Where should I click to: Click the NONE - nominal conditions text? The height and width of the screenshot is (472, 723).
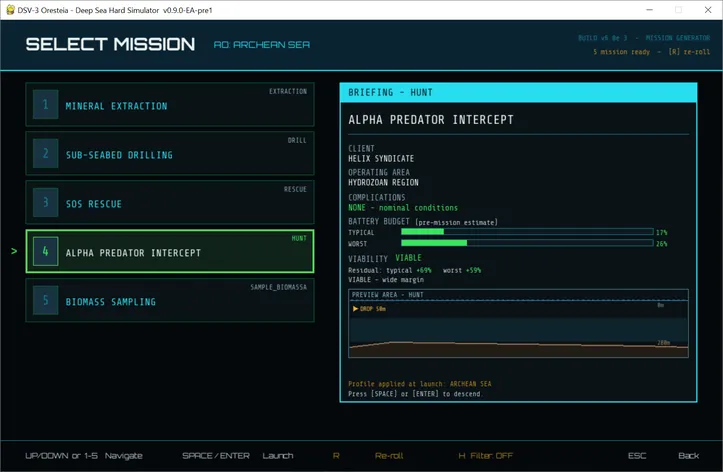403,208
